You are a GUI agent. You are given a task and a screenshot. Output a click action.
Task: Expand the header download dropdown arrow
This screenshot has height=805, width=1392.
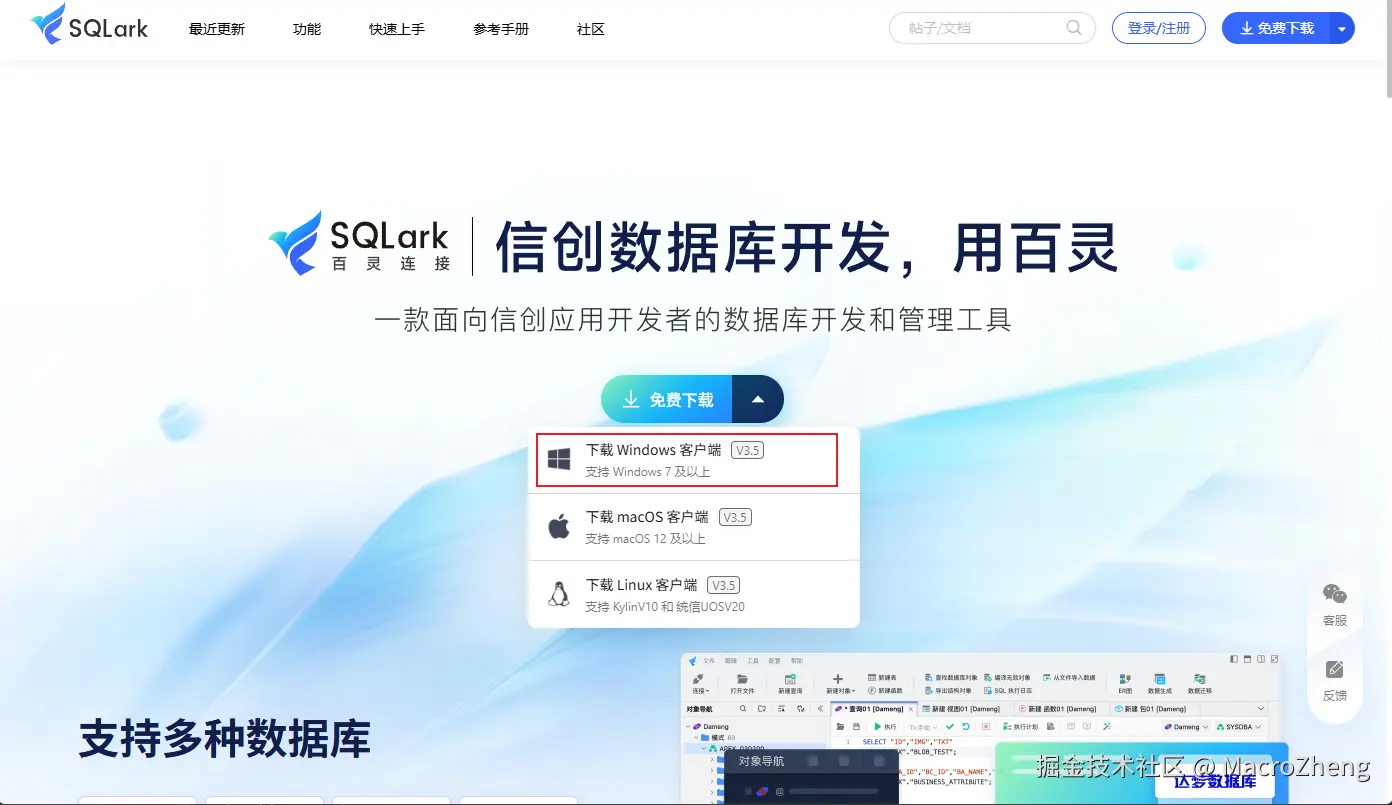tap(1342, 28)
